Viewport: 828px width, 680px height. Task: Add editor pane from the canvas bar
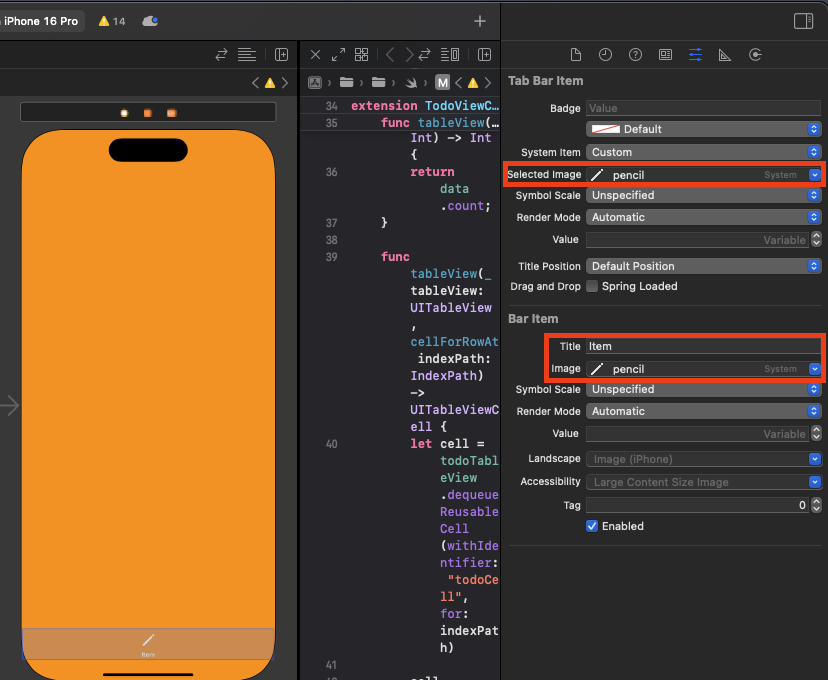[x=281, y=54]
